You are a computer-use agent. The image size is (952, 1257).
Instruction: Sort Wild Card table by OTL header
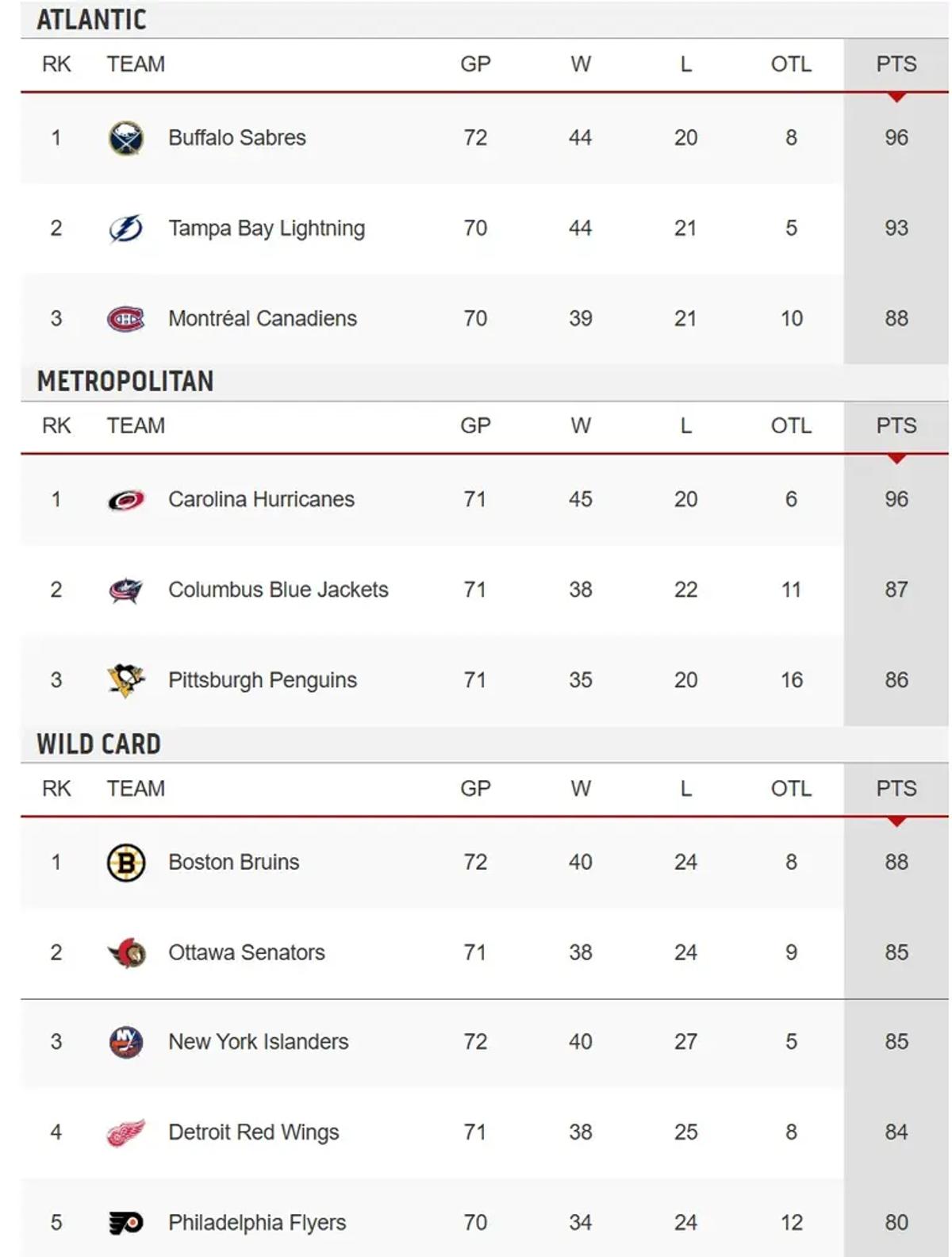point(790,789)
